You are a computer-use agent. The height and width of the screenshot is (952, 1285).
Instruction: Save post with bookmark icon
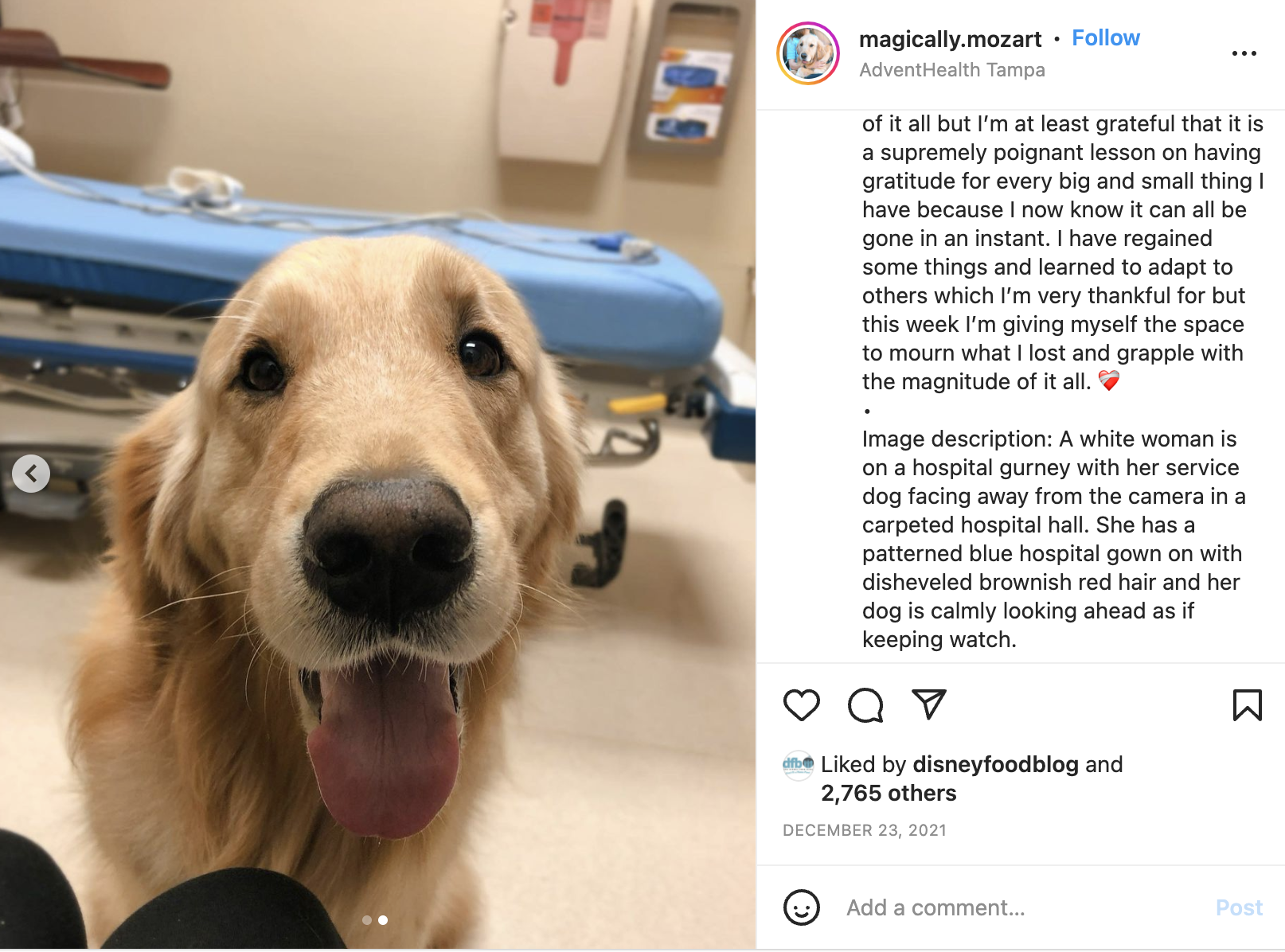[1247, 705]
